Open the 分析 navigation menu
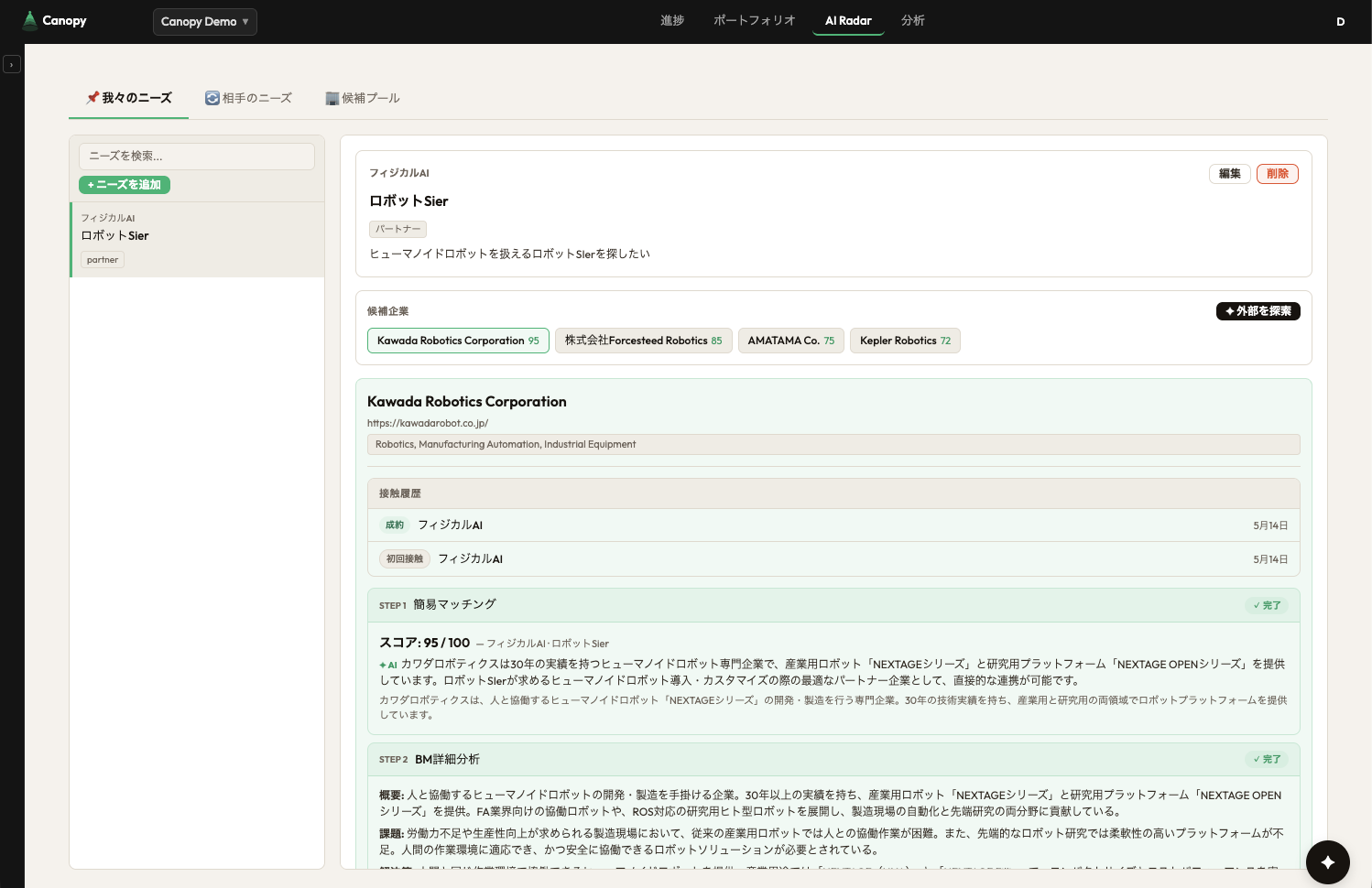This screenshot has height=888, width=1372. click(913, 20)
